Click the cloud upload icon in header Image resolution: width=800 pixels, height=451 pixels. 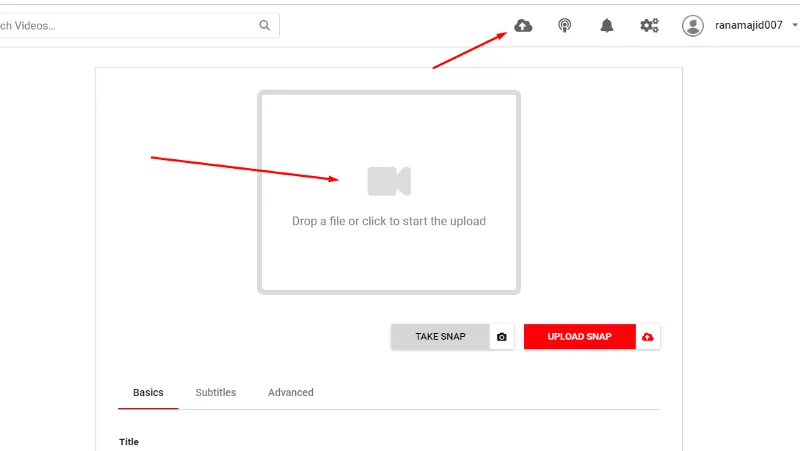tap(523, 26)
